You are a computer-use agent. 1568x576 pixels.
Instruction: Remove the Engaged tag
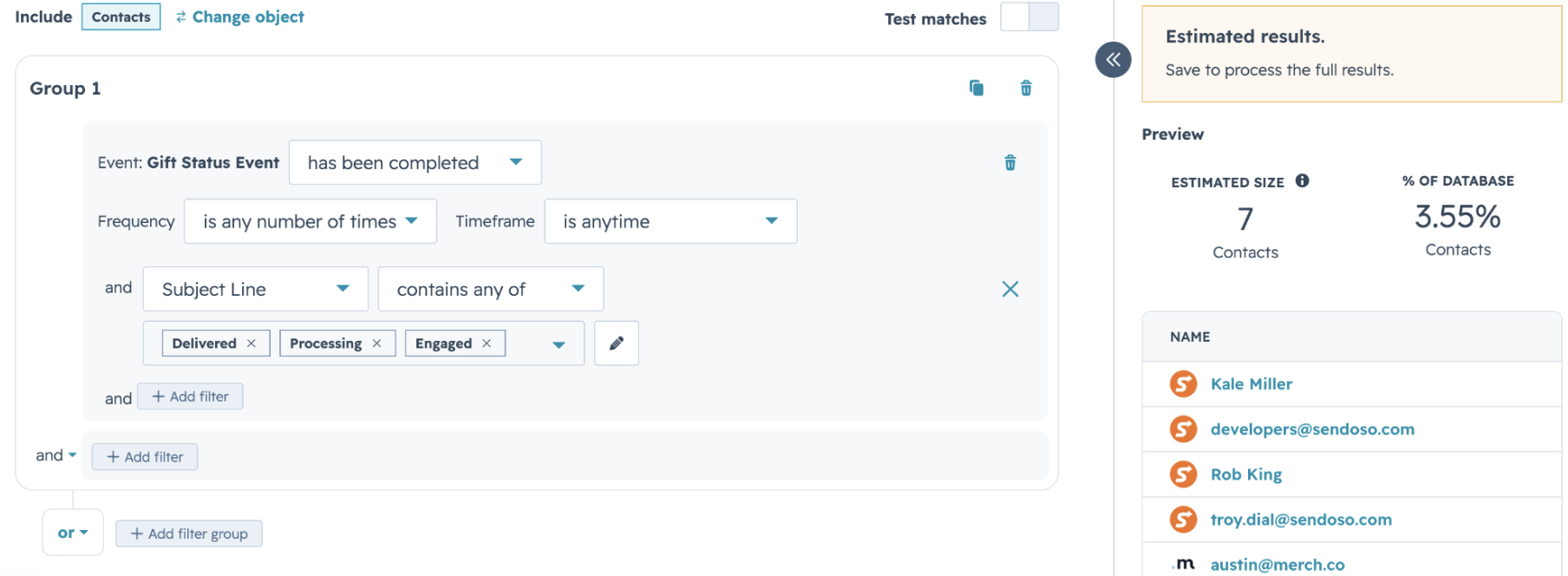point(487,344)
